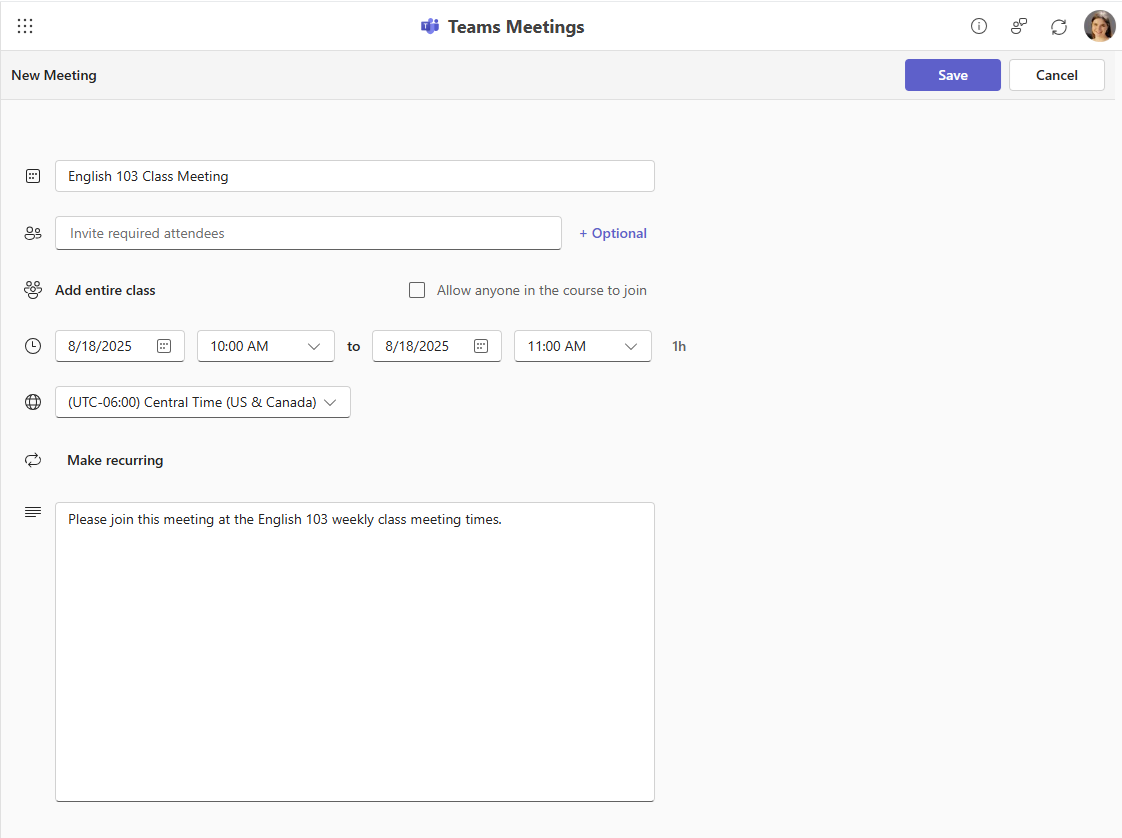1122x838 pixels.
Task: Click the meeting description text area
Action: click(355, 652)
